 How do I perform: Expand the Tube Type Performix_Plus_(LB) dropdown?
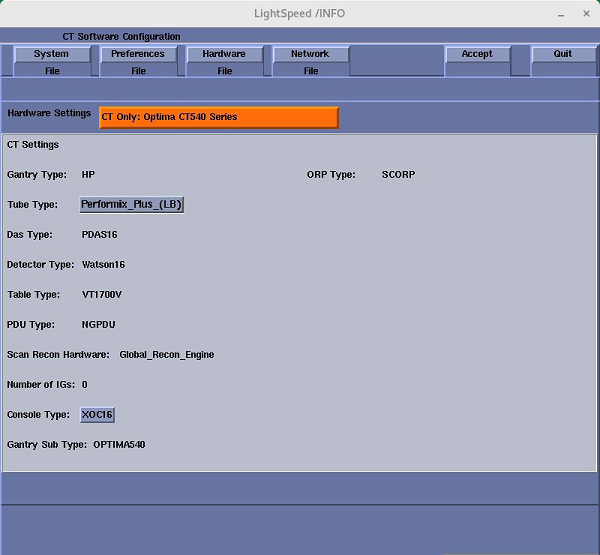pos(132,205)
